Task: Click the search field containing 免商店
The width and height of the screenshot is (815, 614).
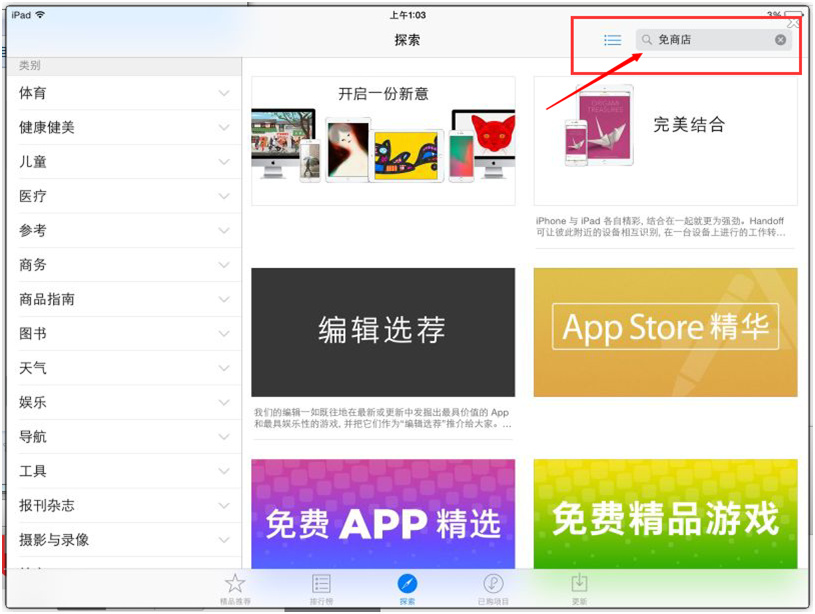Action: click(714, 40)
